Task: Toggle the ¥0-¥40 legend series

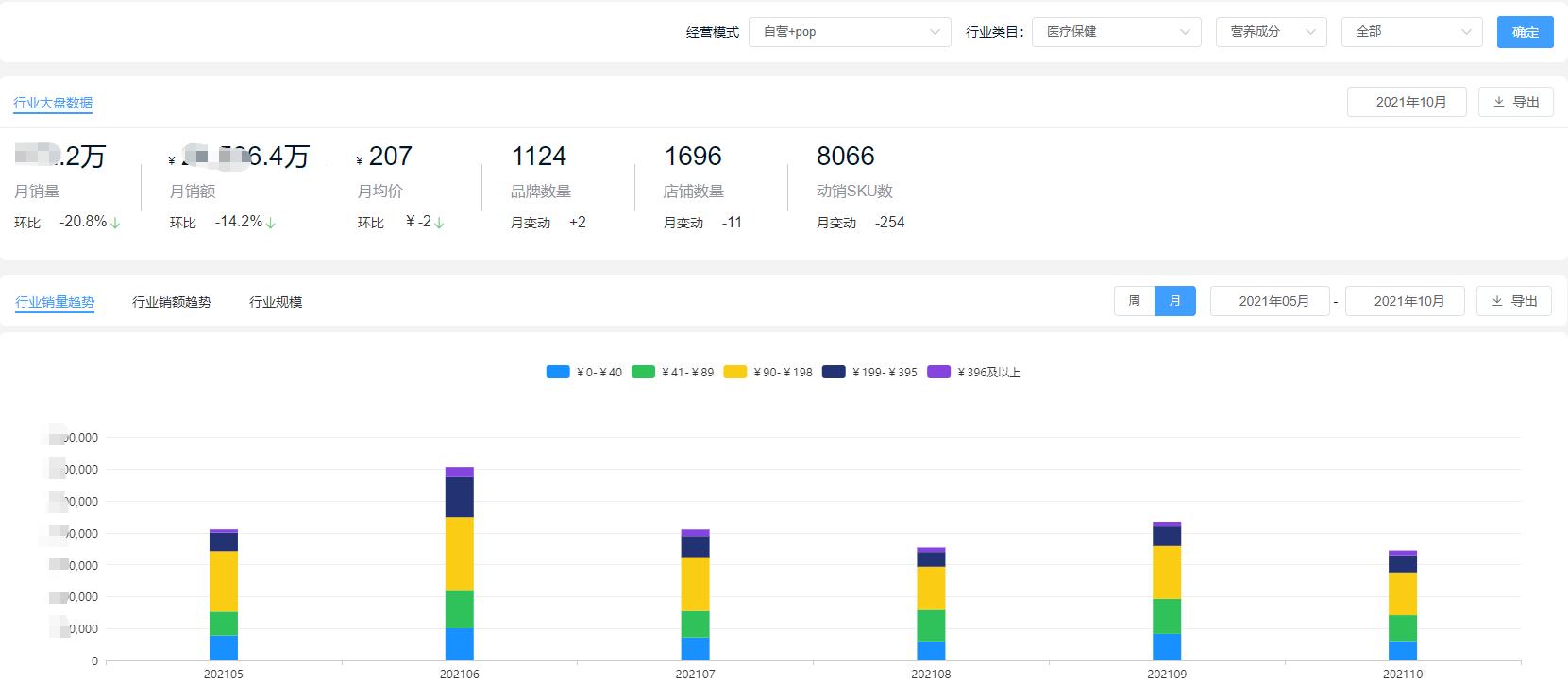Action: [584, 373]
